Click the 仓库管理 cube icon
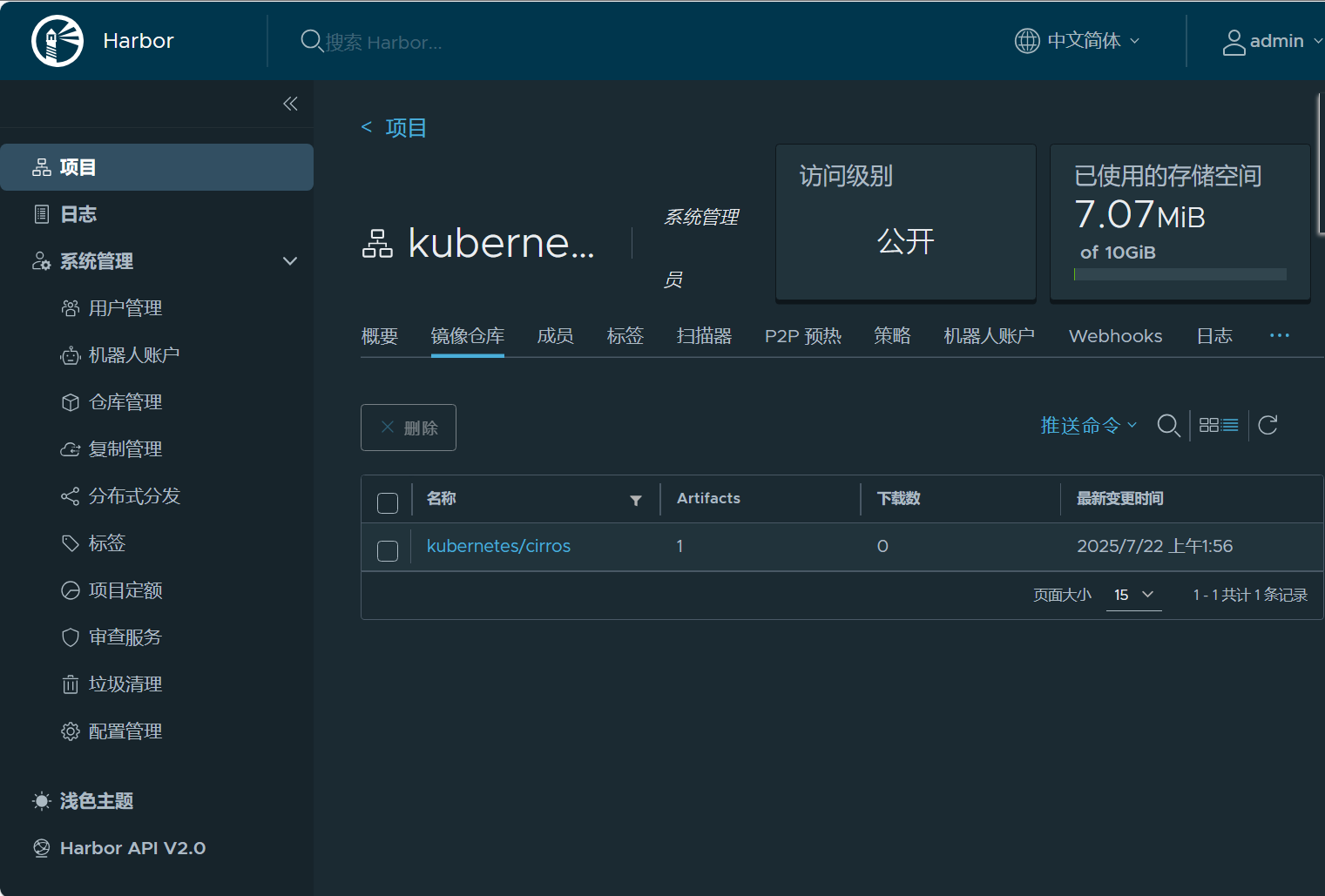1325x896 pixels. [71, 402]
